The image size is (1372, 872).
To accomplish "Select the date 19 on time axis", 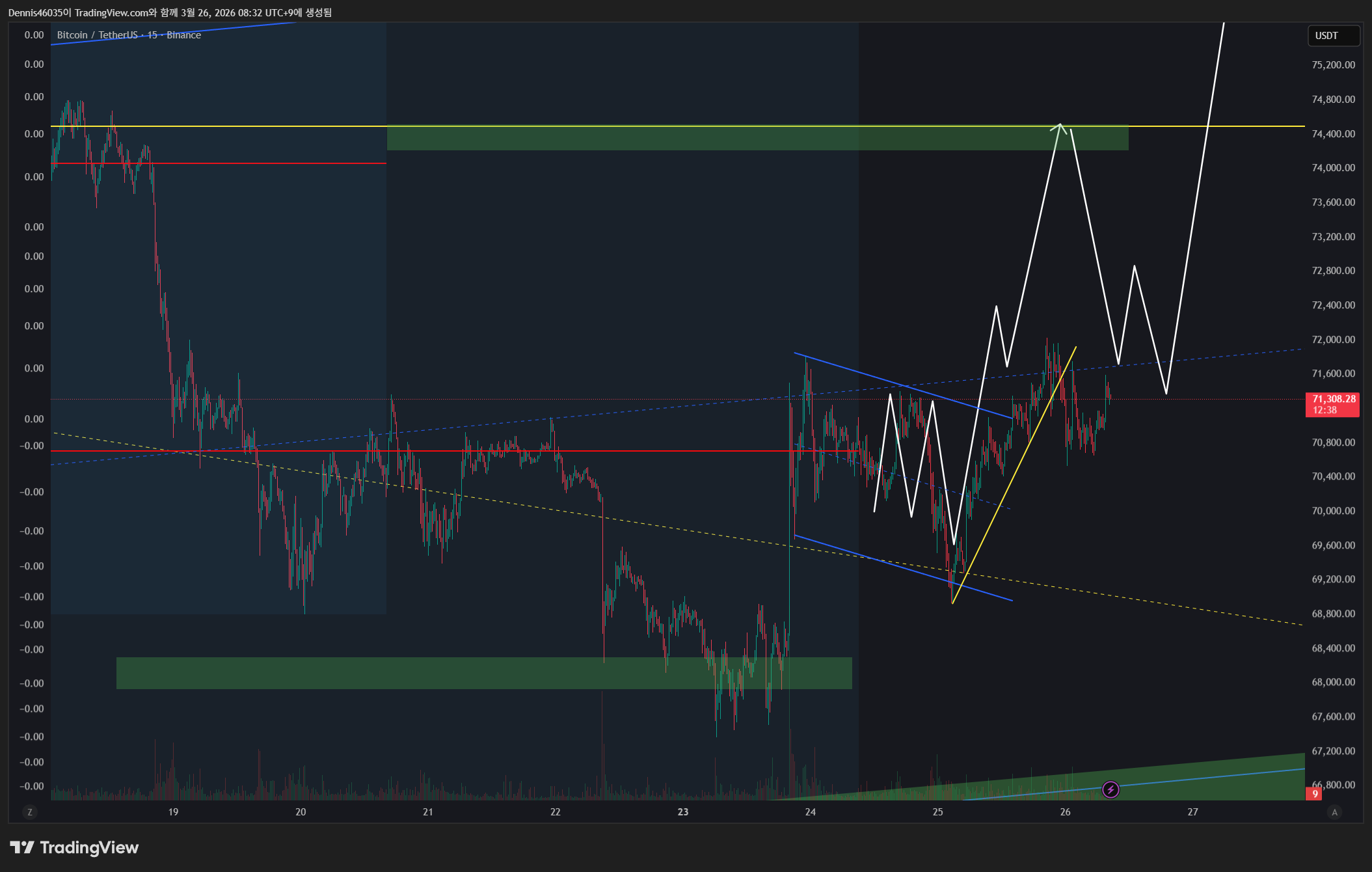I will [x=173, y=812].
